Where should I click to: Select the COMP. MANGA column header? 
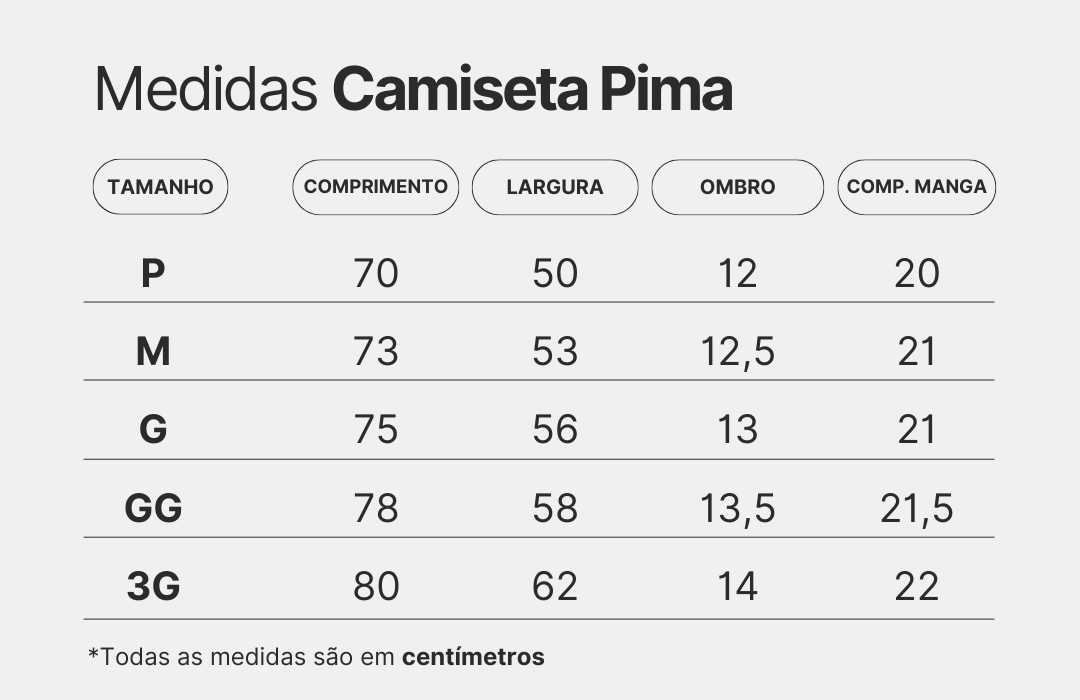click(916, 187)
